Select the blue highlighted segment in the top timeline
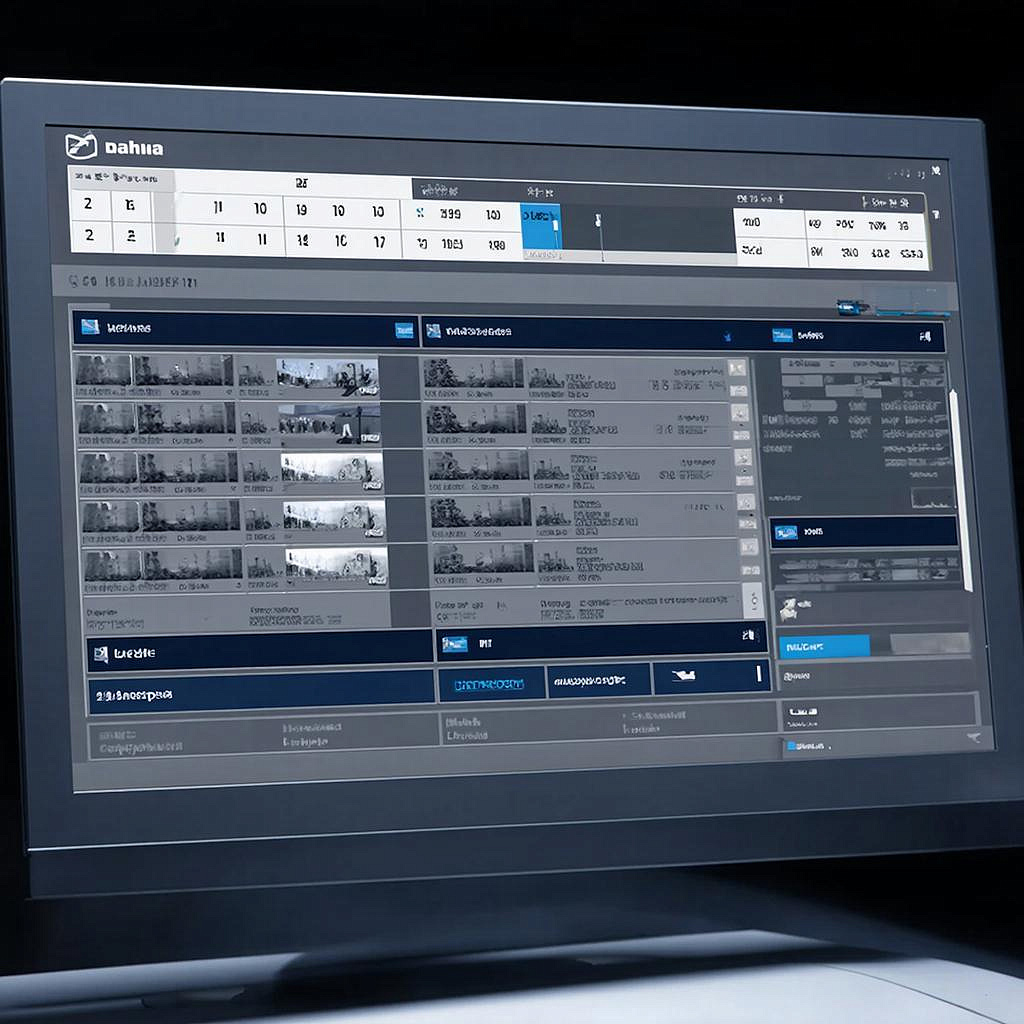 541,227
